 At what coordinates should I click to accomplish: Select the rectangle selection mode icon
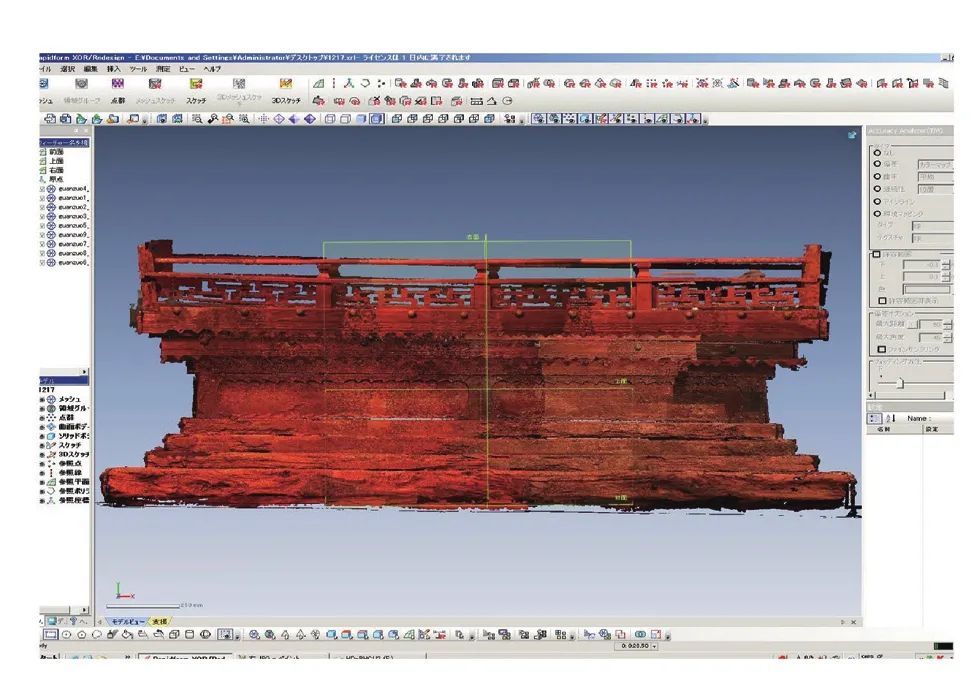(51, 634)
